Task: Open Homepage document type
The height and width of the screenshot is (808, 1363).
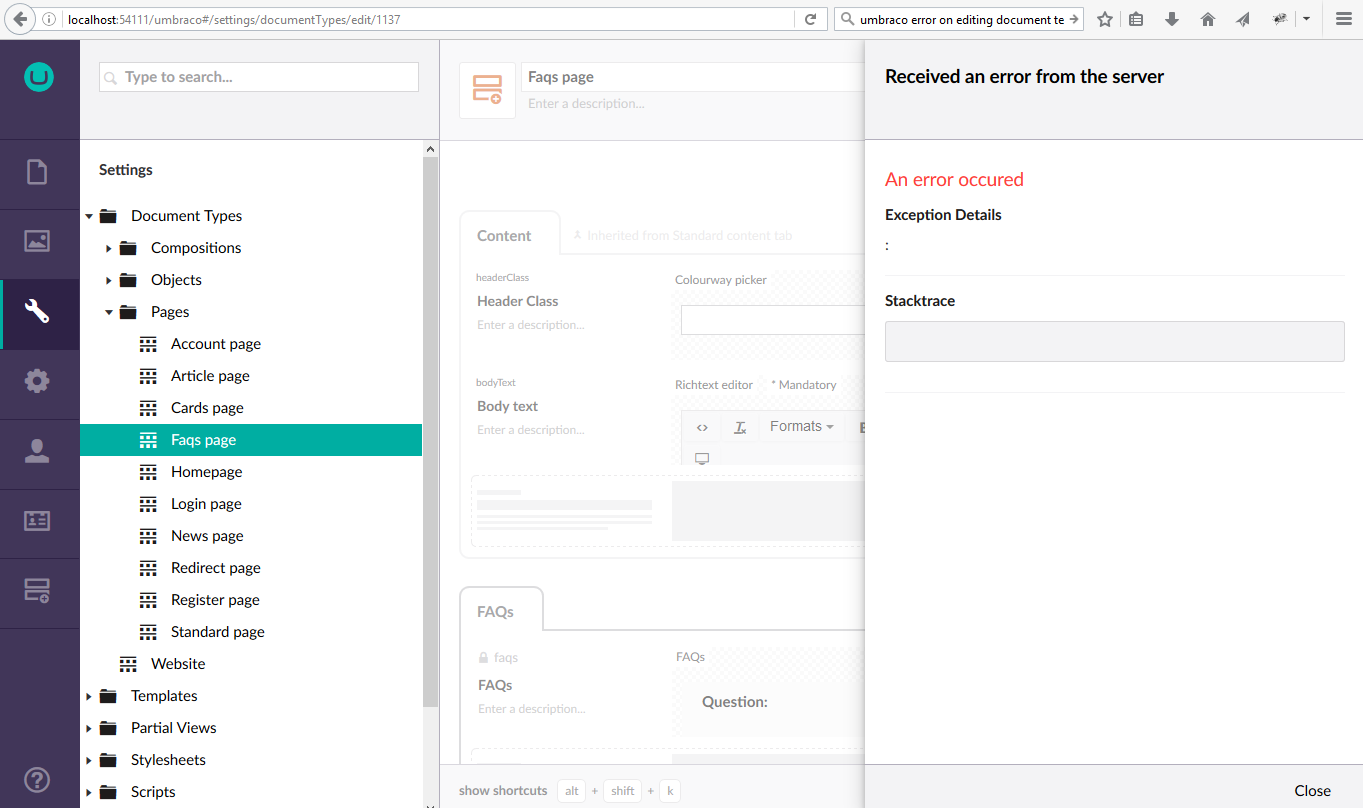Action: (206, 472)
